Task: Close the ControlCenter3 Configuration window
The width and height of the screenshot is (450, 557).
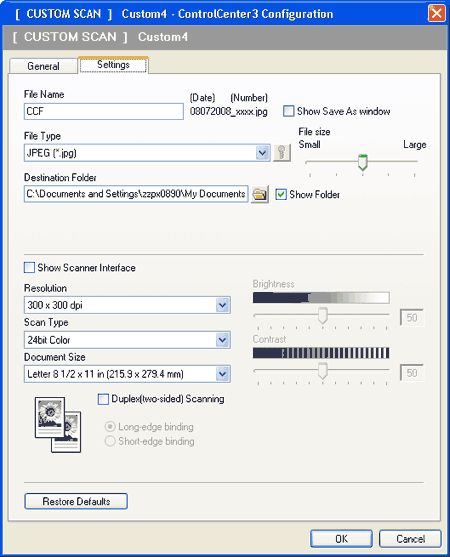Action: 437,13
